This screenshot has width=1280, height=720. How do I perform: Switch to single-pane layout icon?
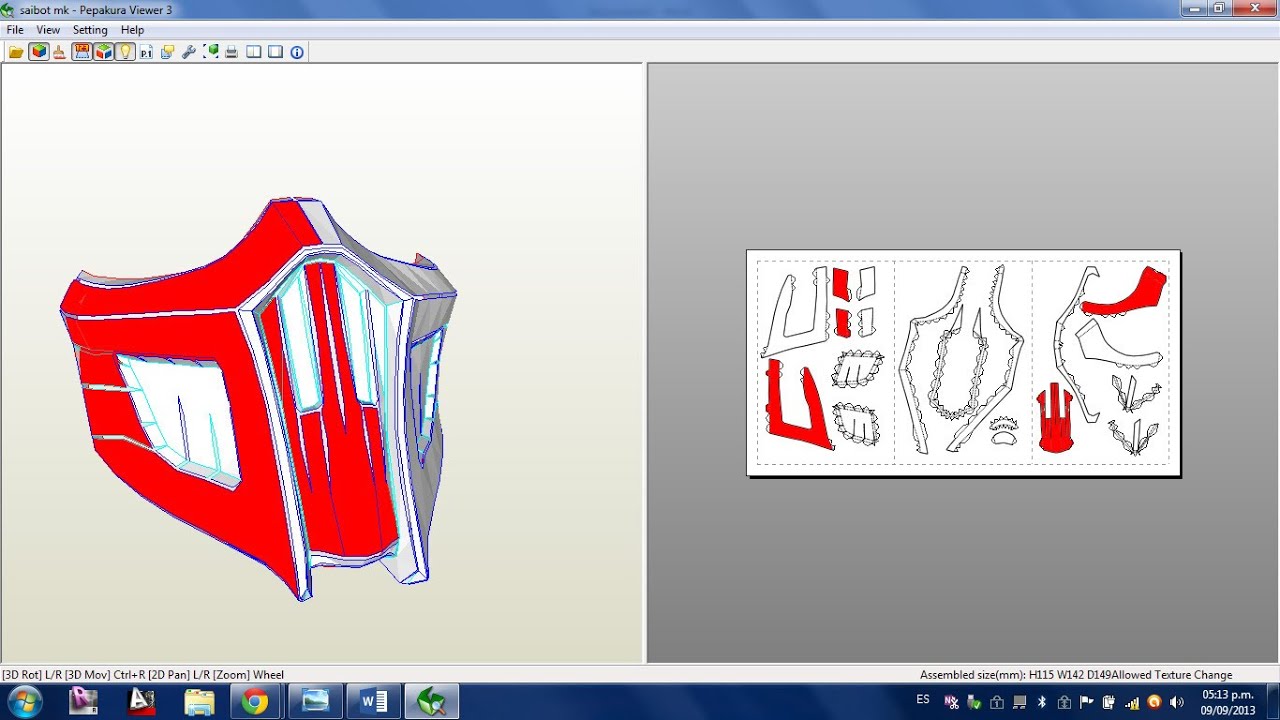tap(275, 52)
